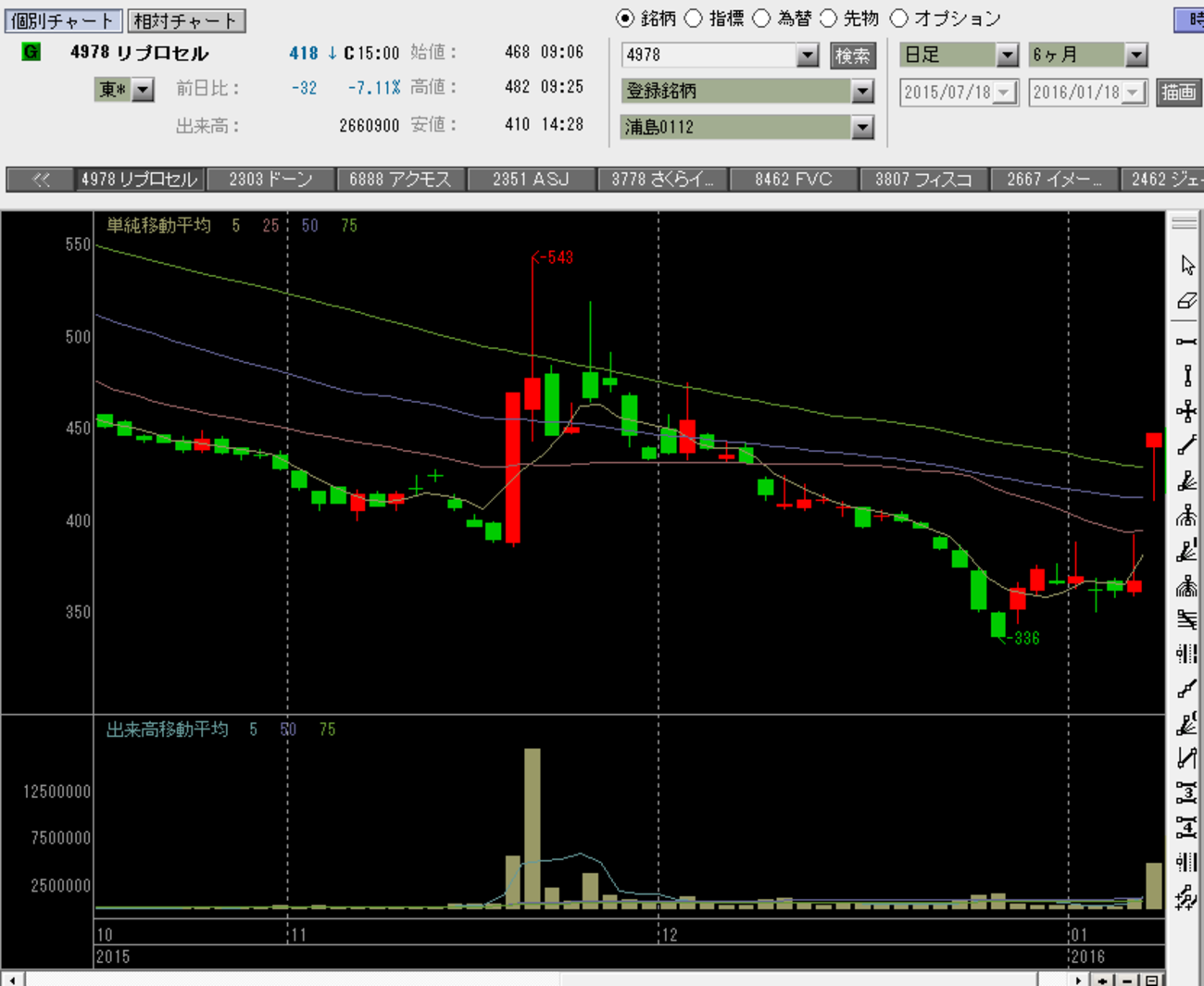Select the crosshair line tool
The image size is (1204, 986).
pos(1187,411)
